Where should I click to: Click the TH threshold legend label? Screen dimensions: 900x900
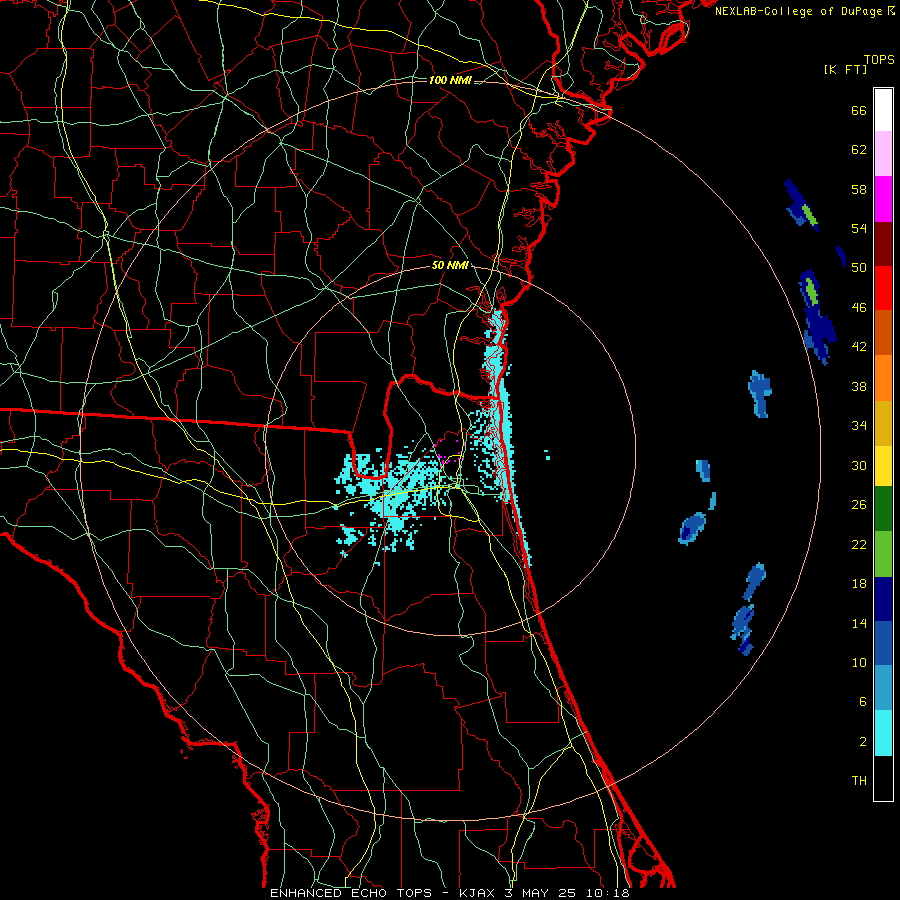pyautogui.click(x=859, y=781)
